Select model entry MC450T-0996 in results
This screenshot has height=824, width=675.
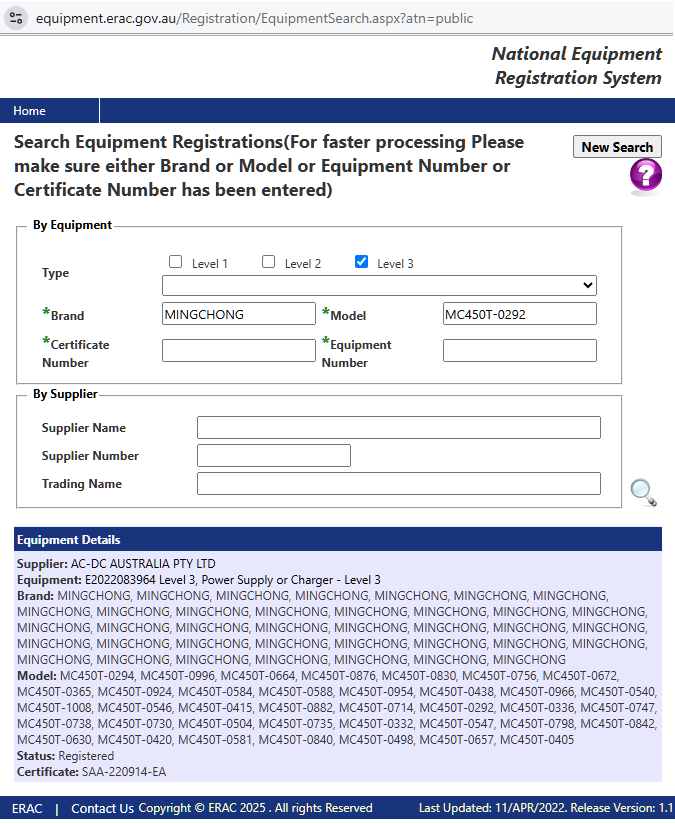point(178,675)
